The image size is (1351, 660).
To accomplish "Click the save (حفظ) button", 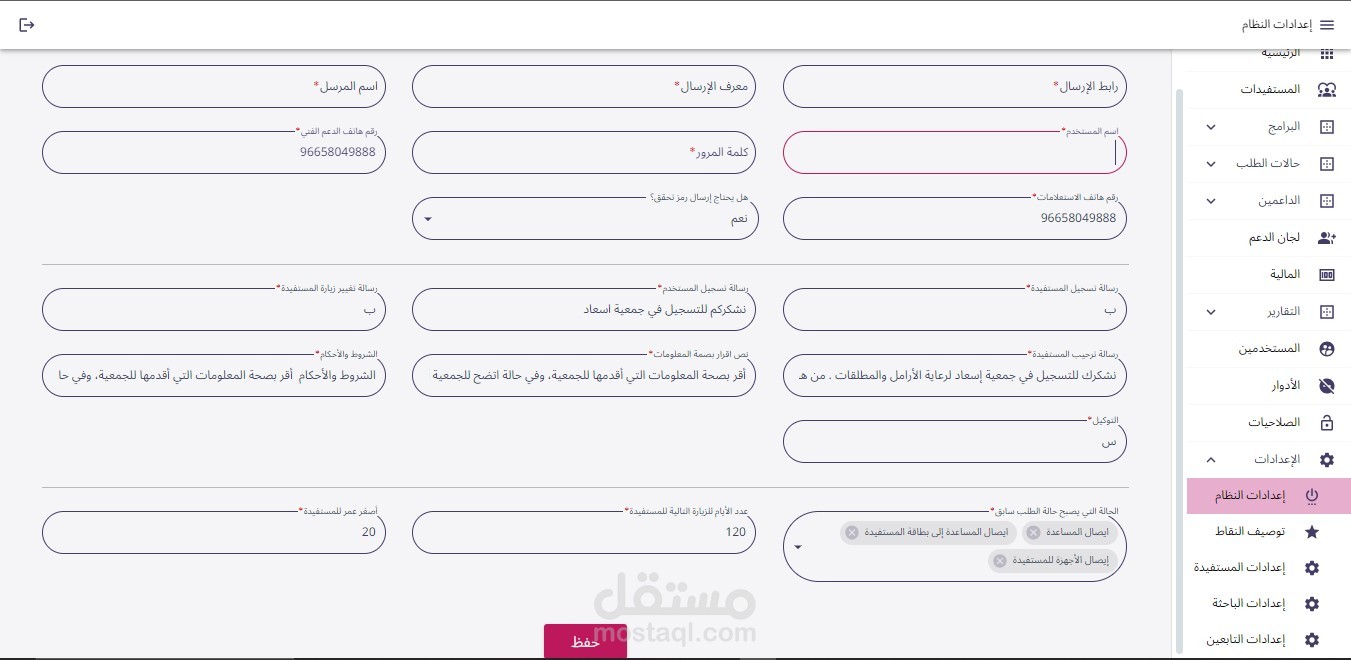I will click(x=585, y=642).
